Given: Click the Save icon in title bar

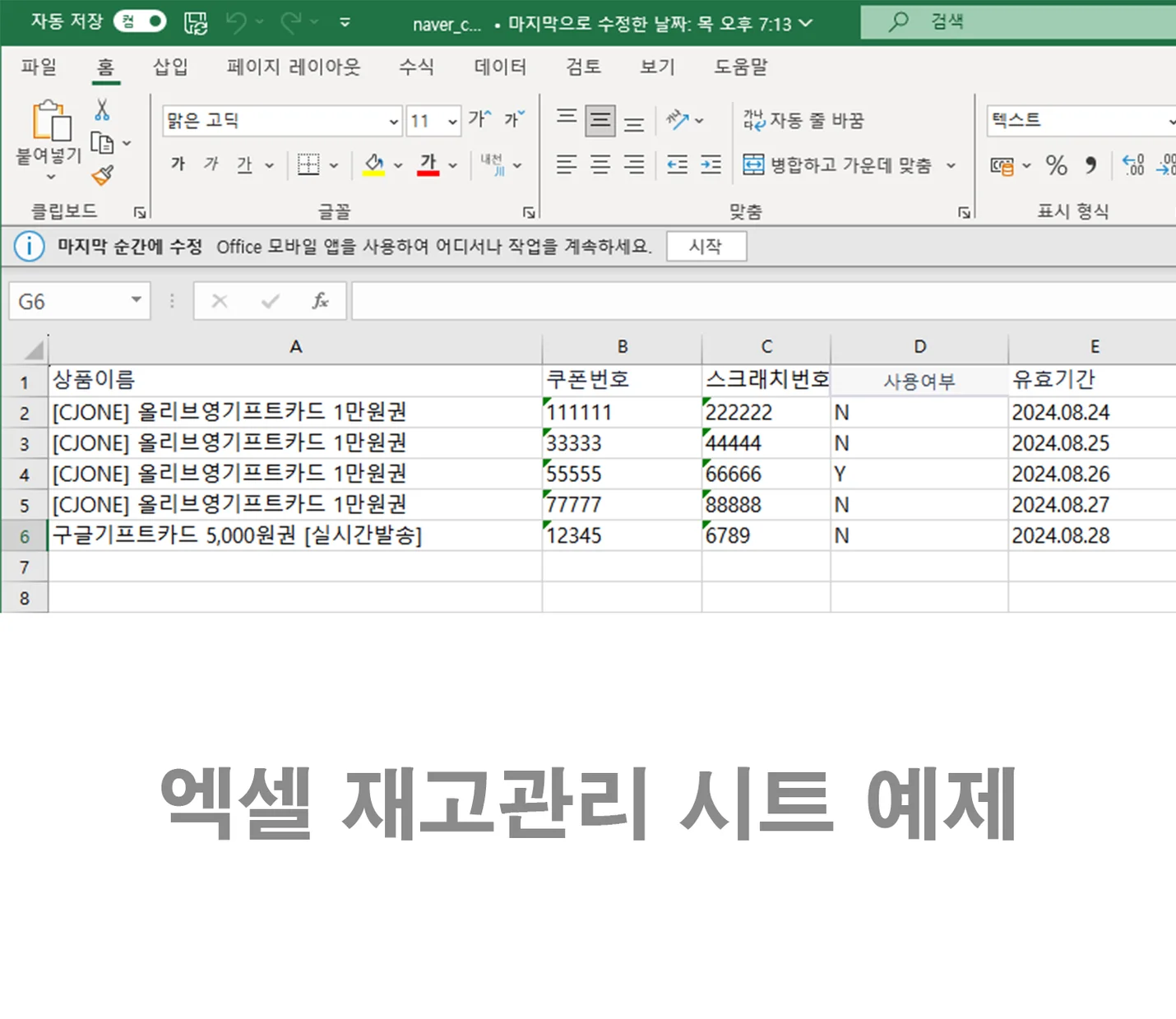Looking at the screenshot, I should [x=196, y=23].
